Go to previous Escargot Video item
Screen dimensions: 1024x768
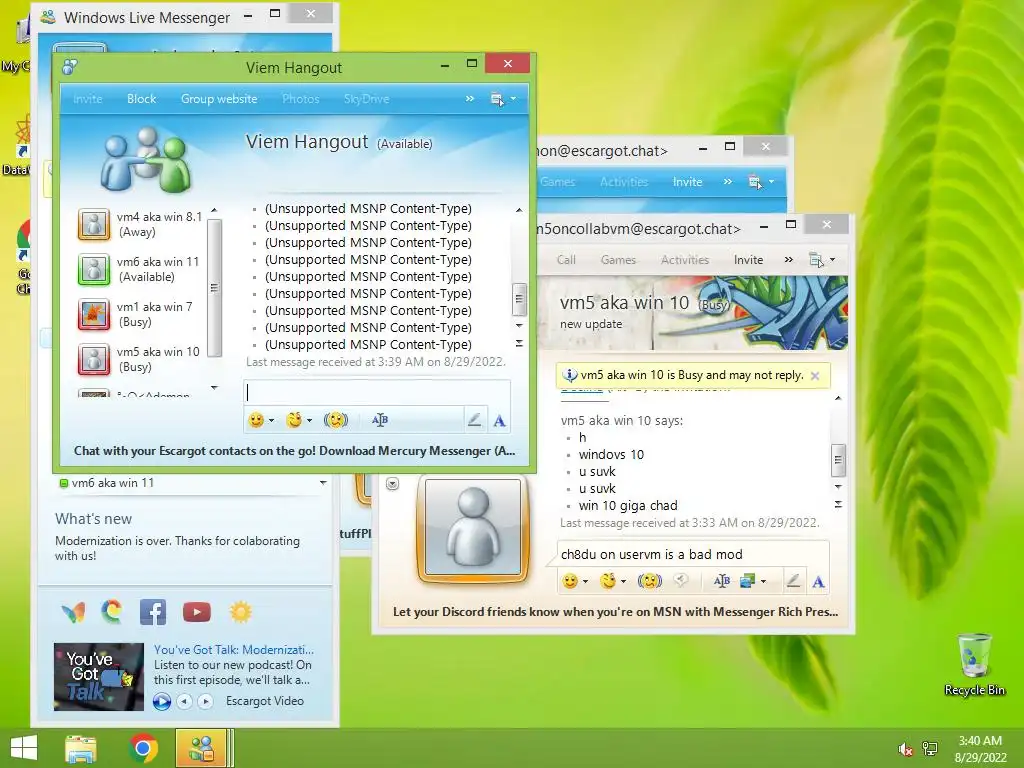(185, 701)
